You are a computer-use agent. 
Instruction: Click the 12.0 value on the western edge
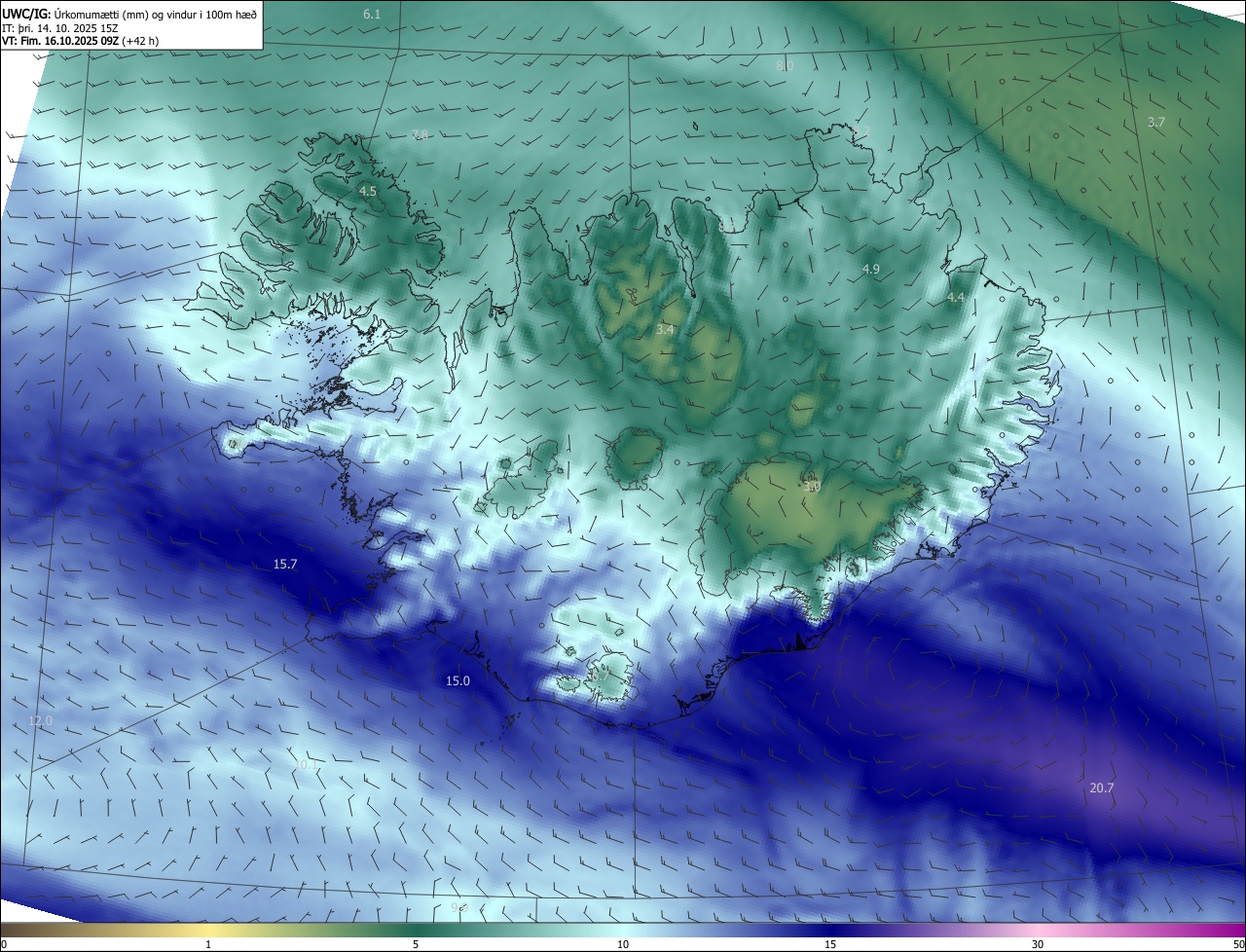tap(41, 721)
